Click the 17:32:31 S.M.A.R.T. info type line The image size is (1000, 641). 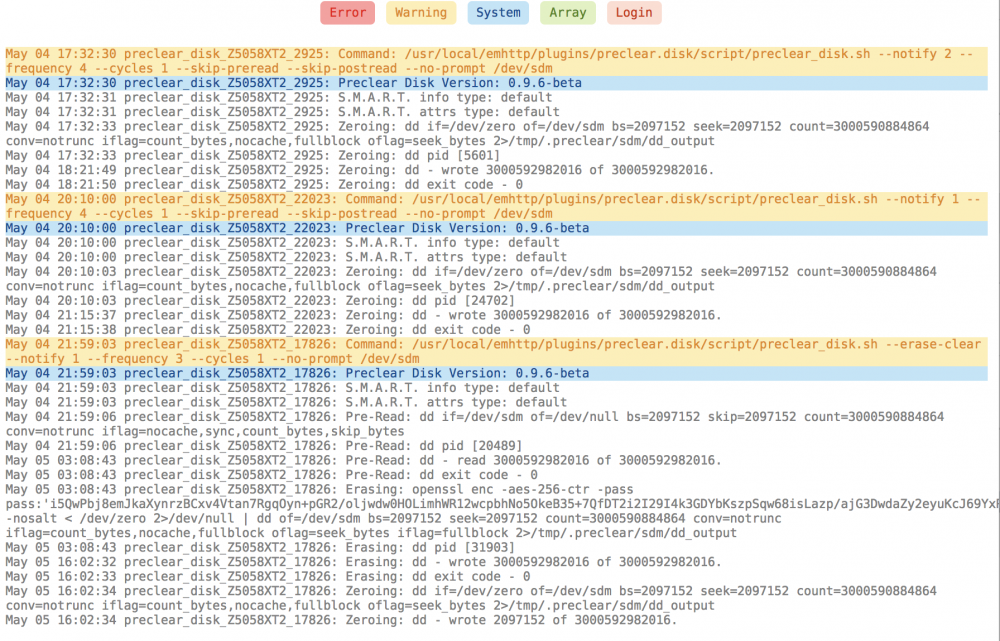coord(279,98)
